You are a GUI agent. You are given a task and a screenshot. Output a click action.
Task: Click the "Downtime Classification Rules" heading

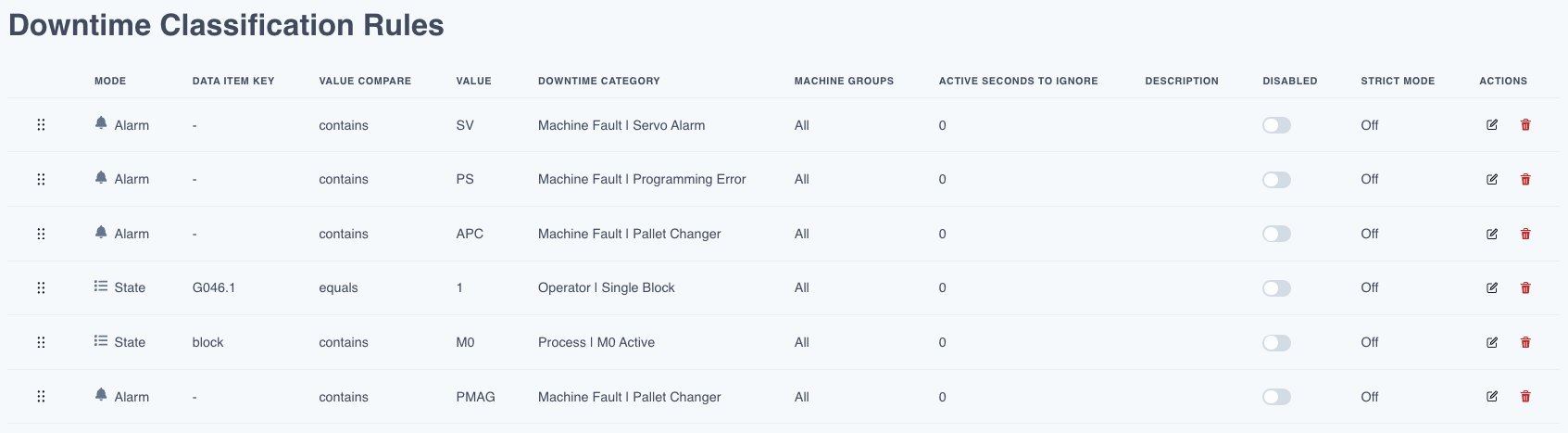[227, 25]
